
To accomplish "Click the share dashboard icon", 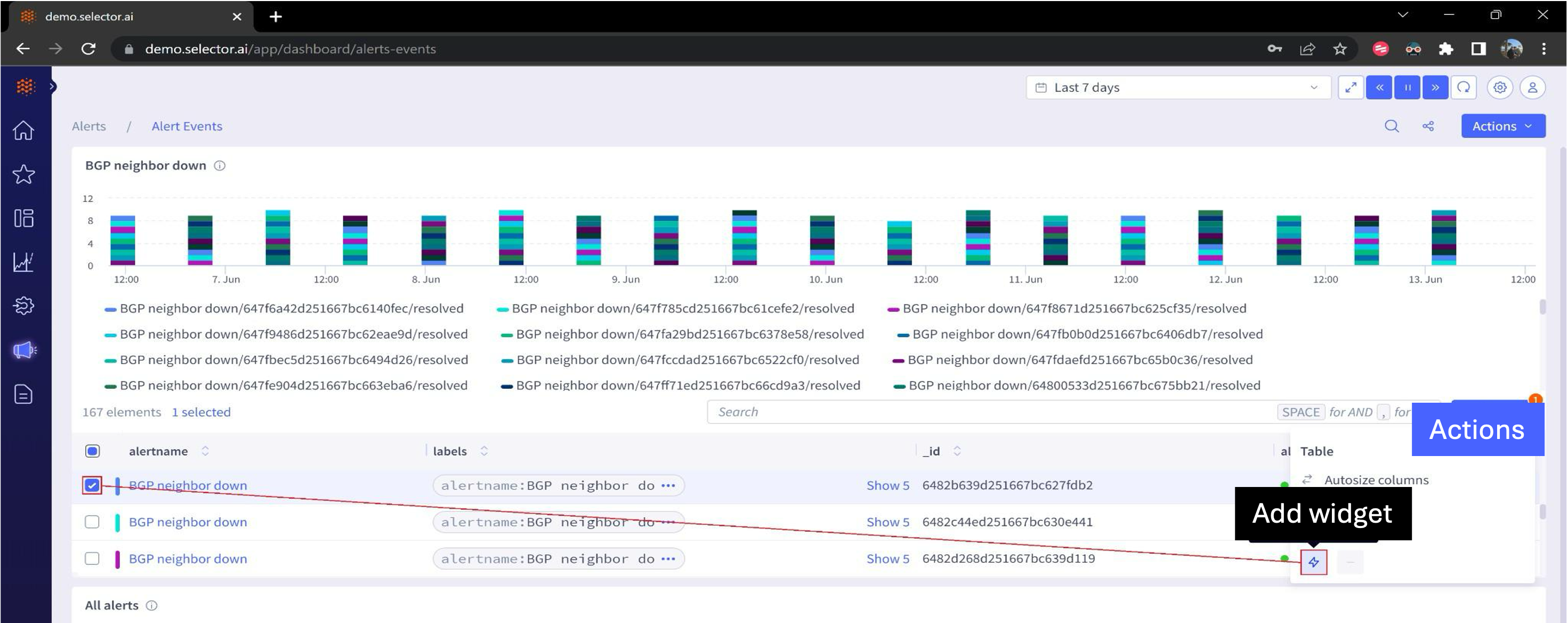I will (1428, 126).
